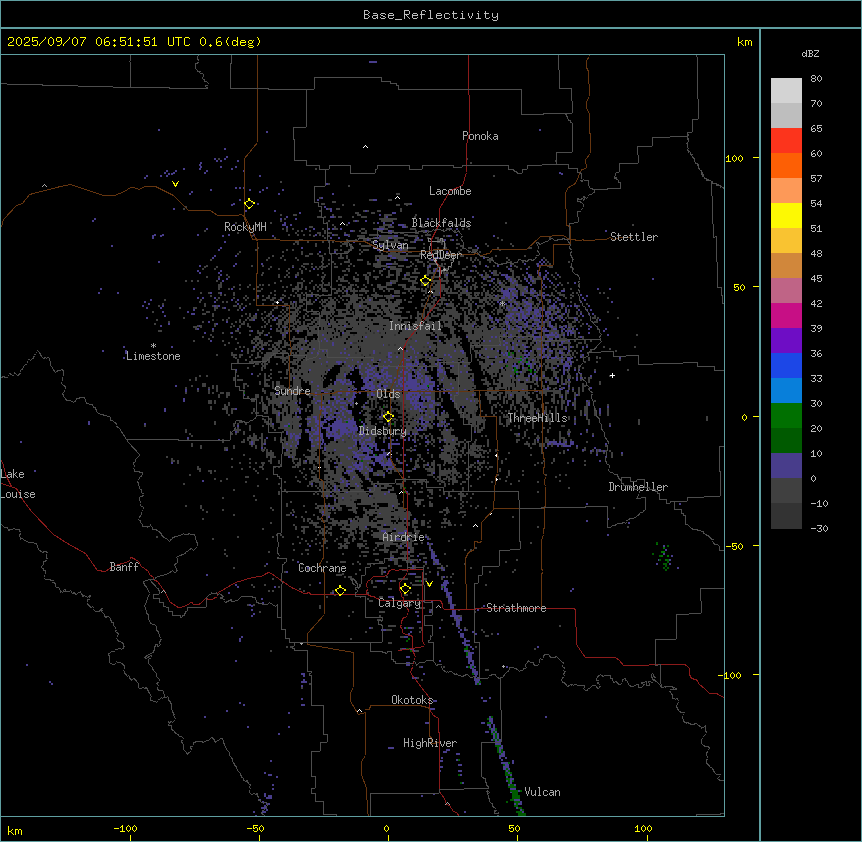
Task: Click the yellow diamond marker above RockyMH
Action: 249,203
